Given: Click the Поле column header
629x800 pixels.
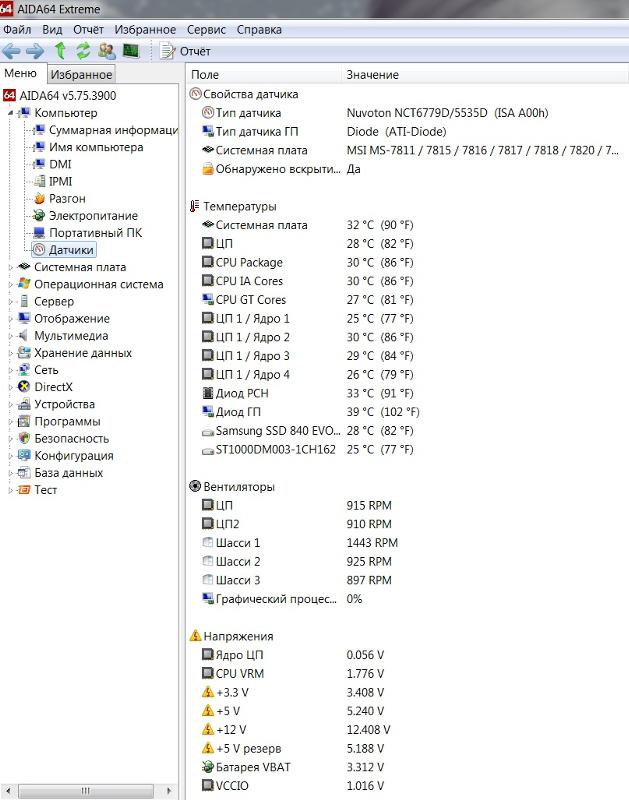Looking at the screenshot, I should 264,74.
